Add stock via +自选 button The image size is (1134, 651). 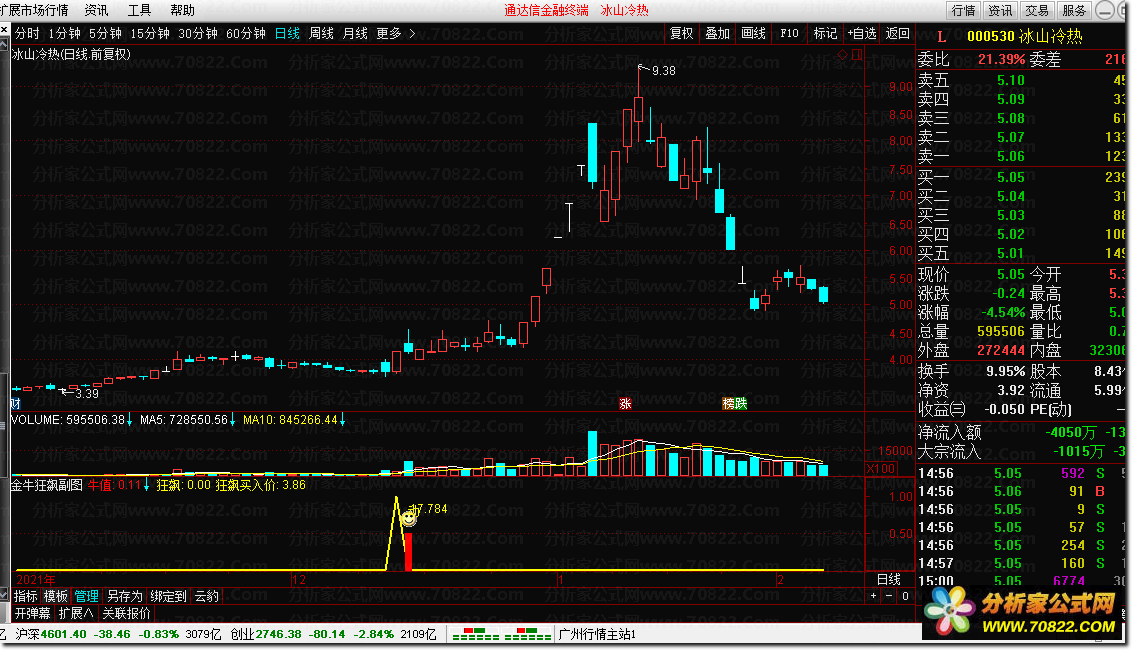861,33
